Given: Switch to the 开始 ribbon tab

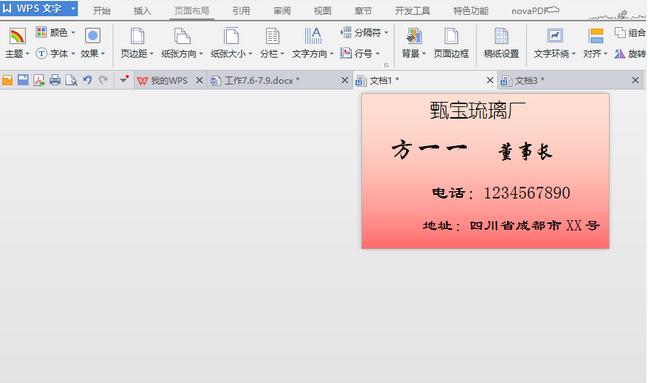Looking at the screenshot, I should click(x=102, y=11).
